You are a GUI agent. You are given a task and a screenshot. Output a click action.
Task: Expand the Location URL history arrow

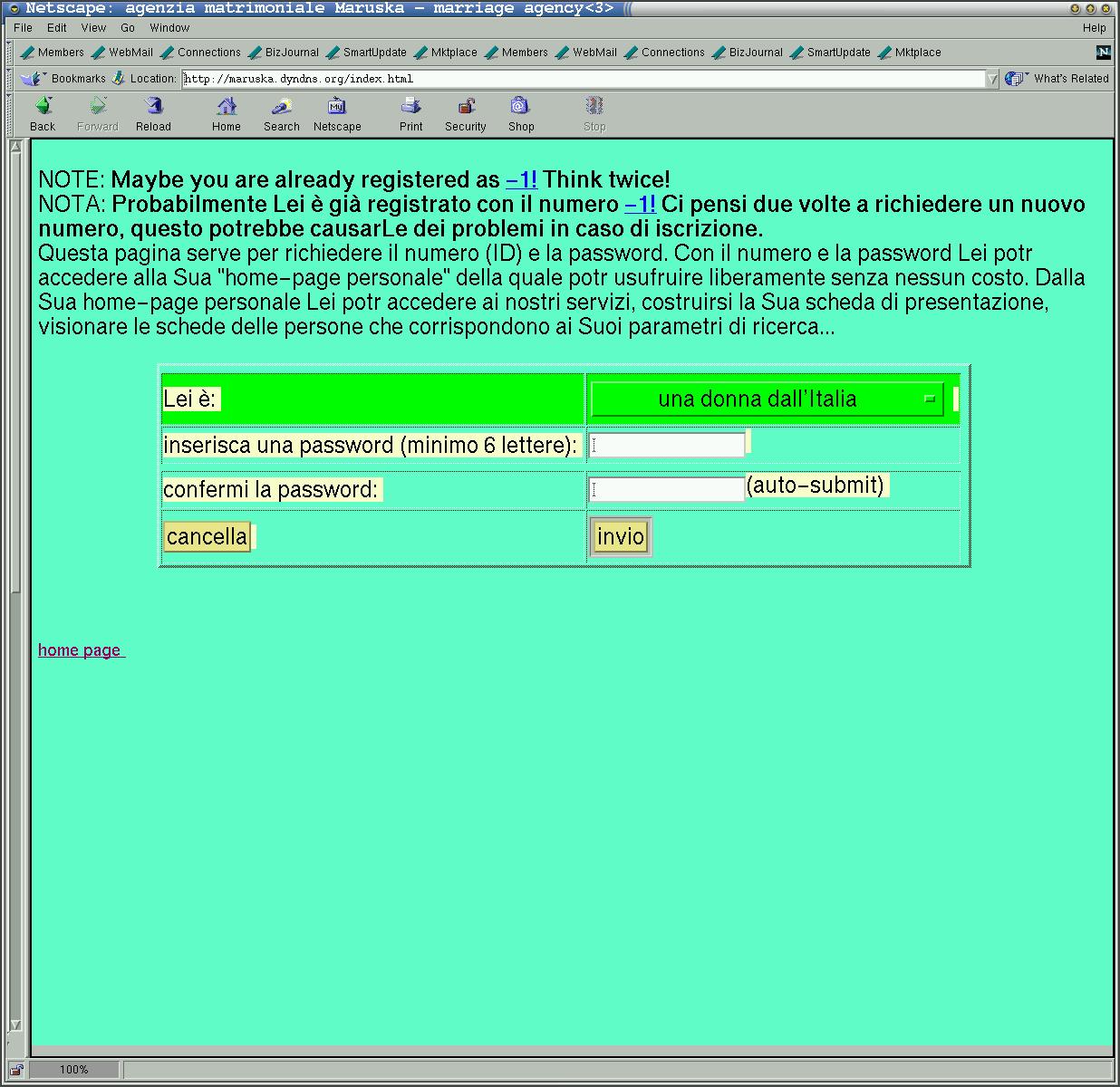pos(992,79)
